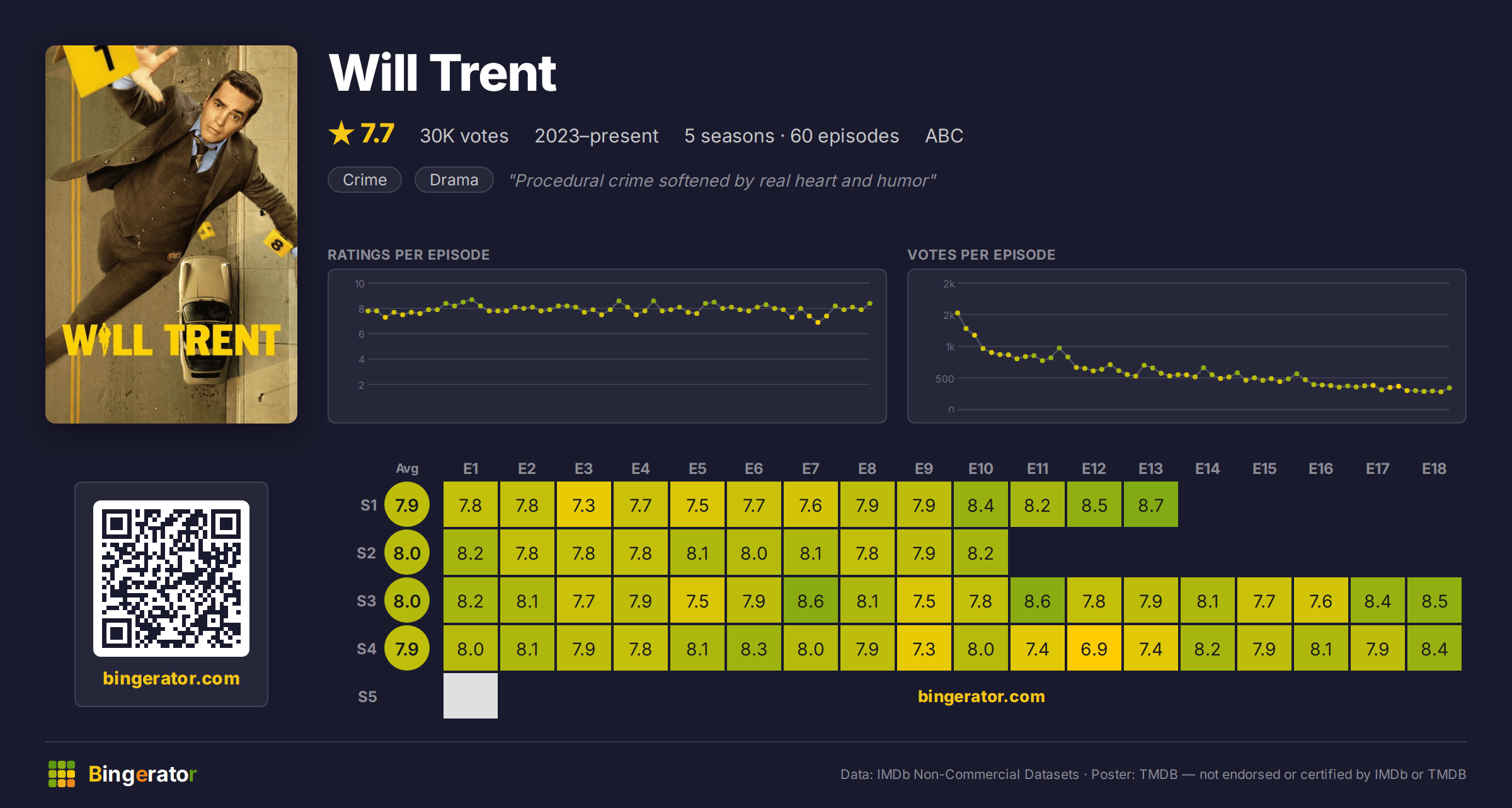
Task: Select the S1 E13 cell rated 8.7
Action: pos(1151,505)
